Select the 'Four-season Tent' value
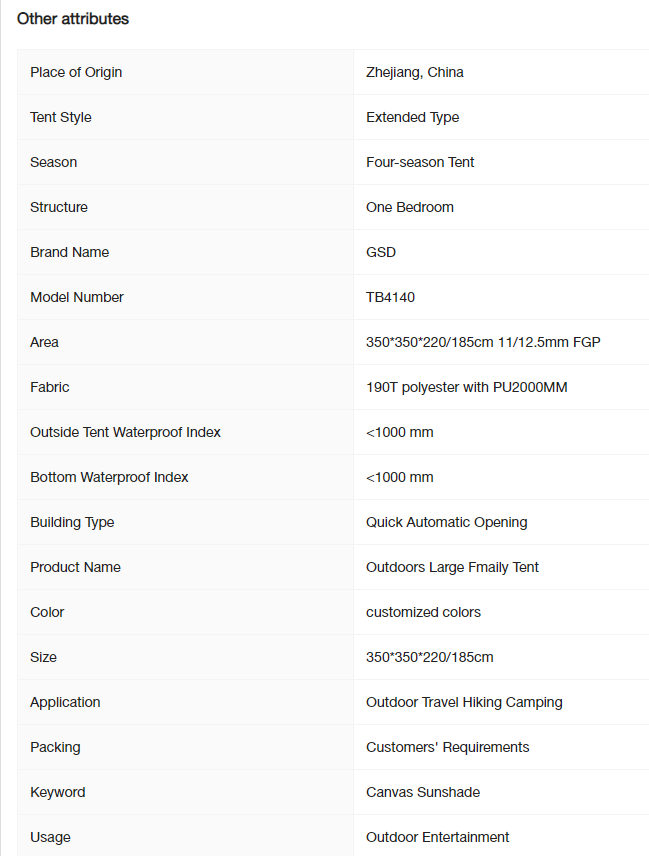 [x=420, y=162]
